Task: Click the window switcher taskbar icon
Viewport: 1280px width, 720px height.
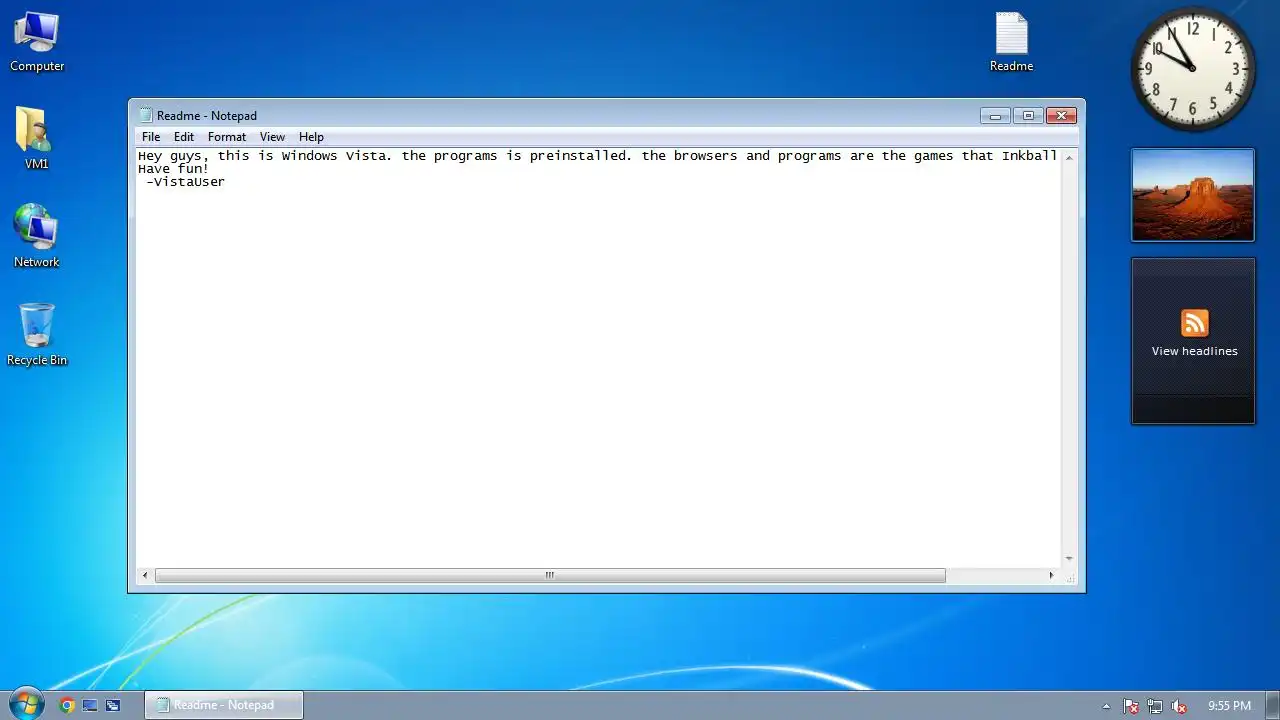Action: coord(113,705)
